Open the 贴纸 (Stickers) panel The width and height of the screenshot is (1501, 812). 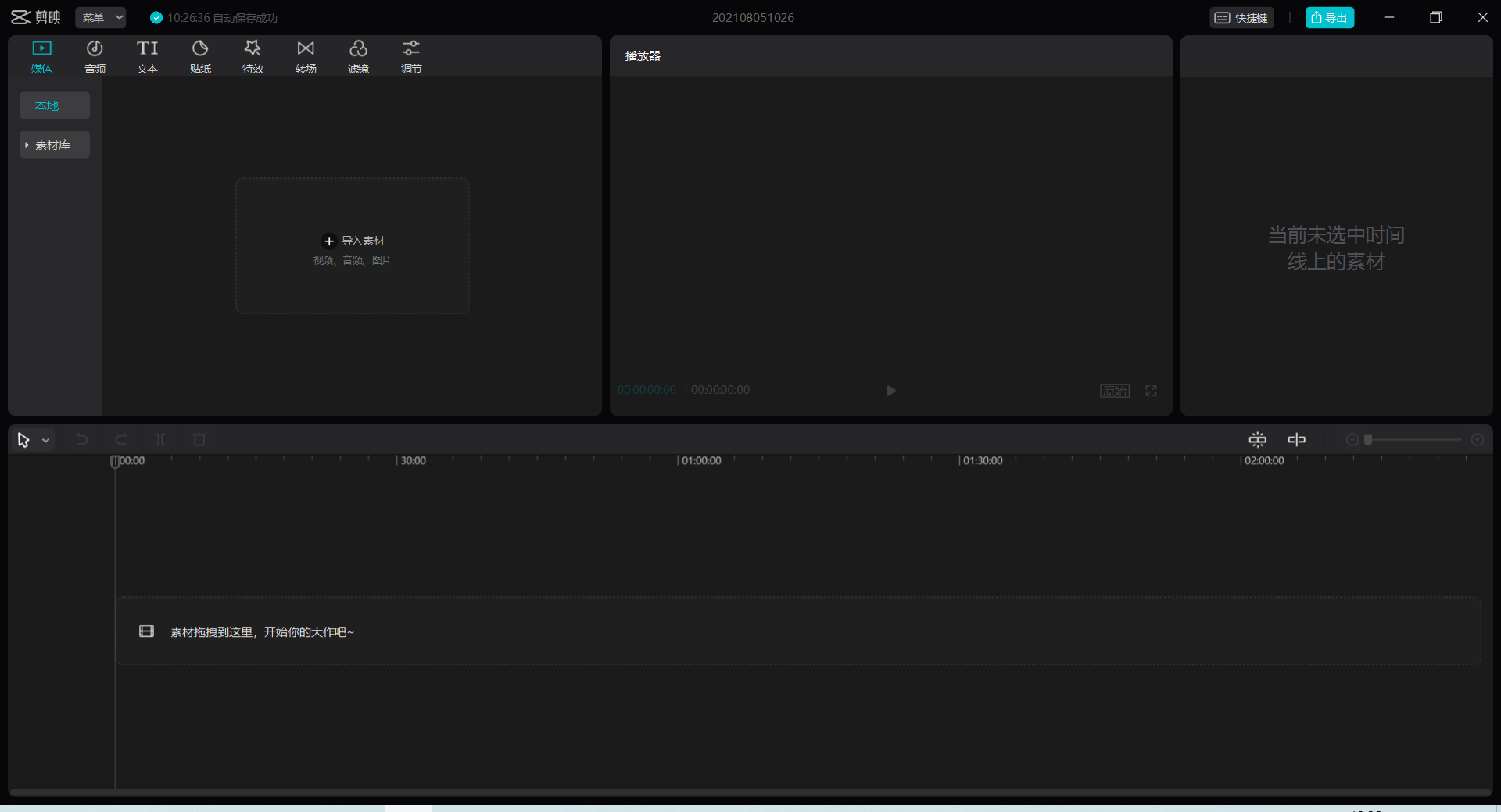(x=200, y=57)
